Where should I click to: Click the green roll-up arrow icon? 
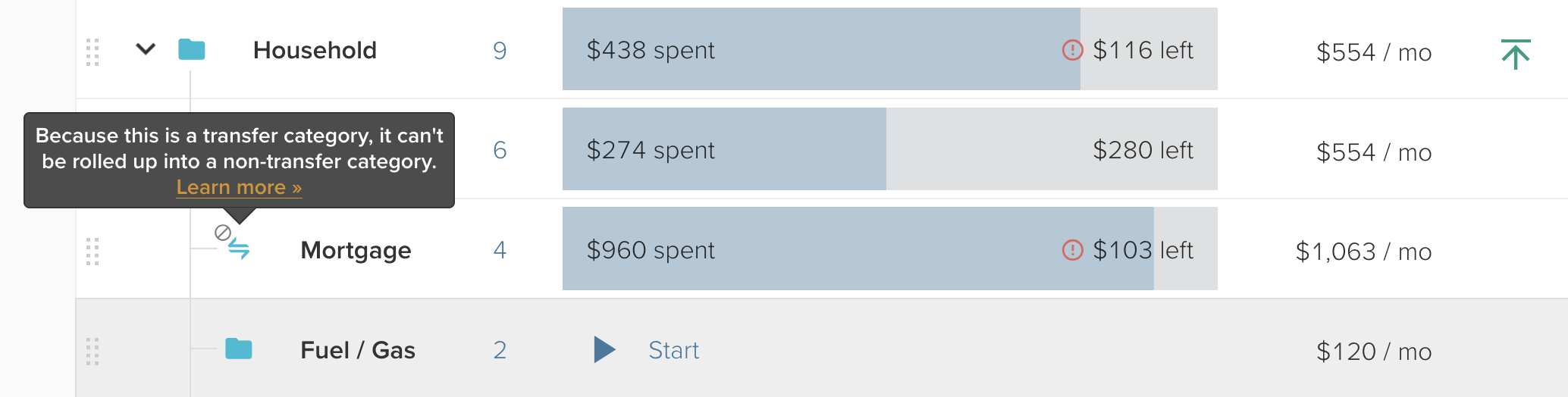(x=1515, y=54)
